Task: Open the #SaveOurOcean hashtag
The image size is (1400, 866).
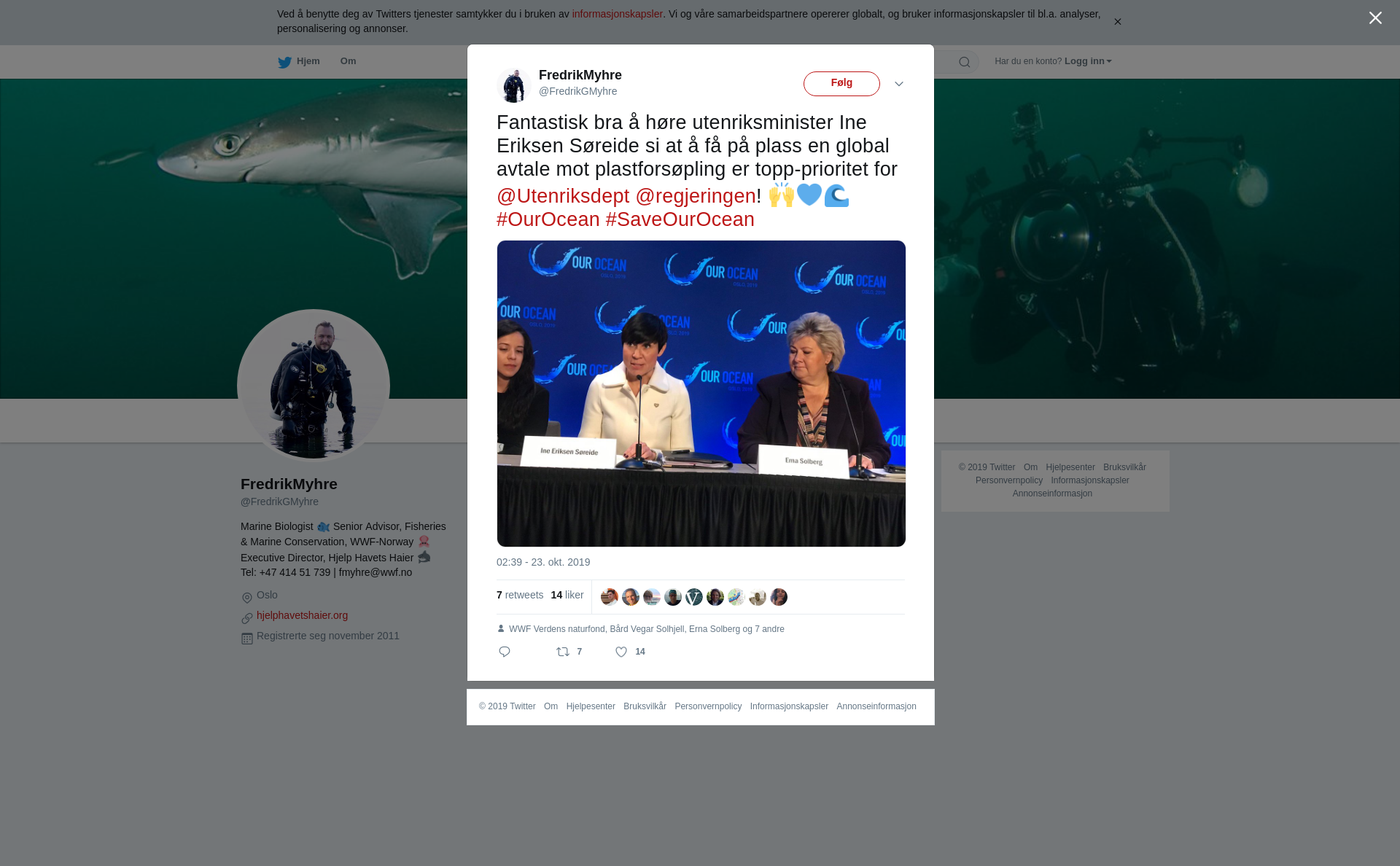Action: coord(680,219)
